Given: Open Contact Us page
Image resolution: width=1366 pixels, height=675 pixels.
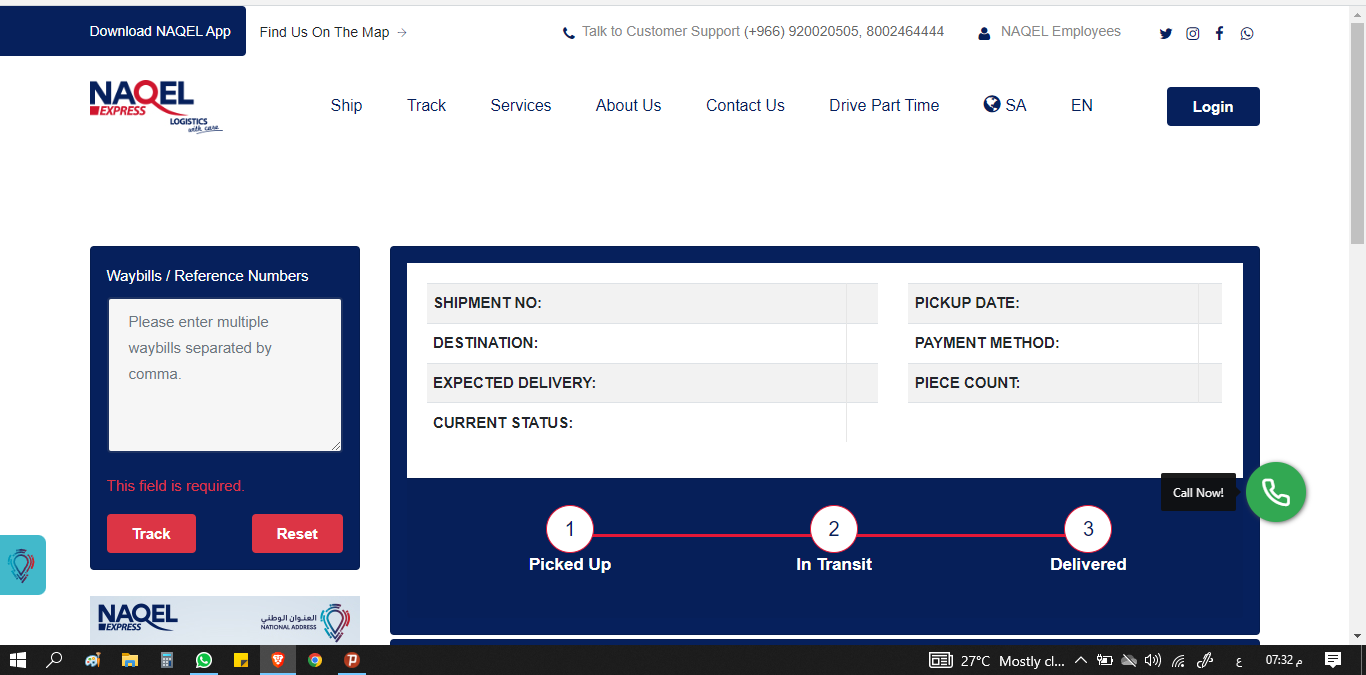Looking at the screenshot, I should 745,105.
